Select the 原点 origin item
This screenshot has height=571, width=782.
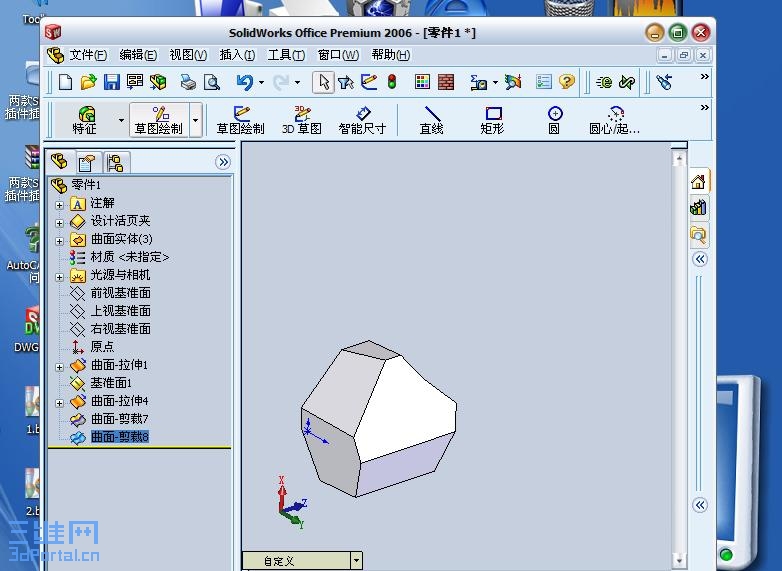tap(102, 347)
